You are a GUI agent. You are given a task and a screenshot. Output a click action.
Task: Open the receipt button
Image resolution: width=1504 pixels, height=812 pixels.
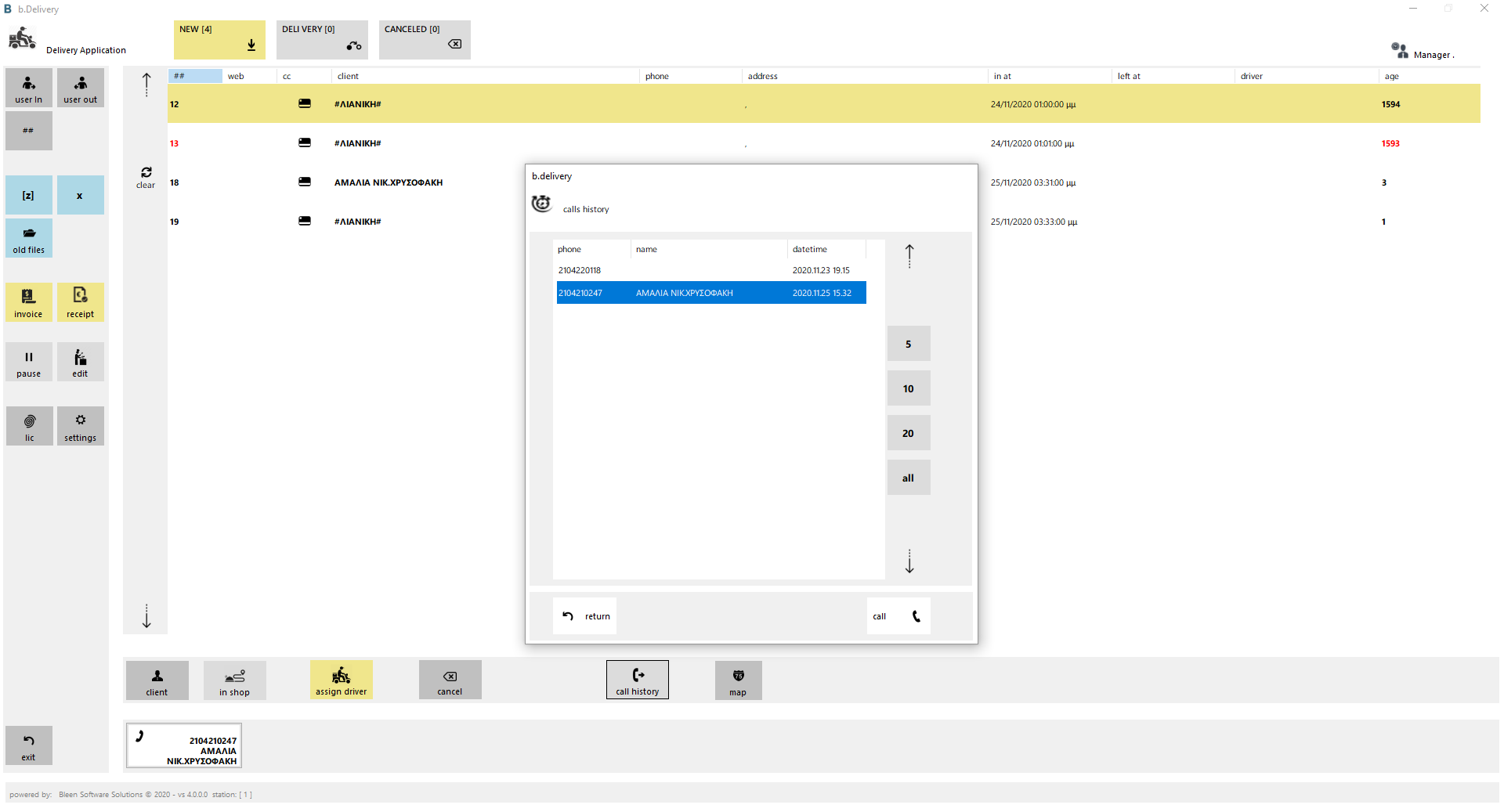(81, 302)
